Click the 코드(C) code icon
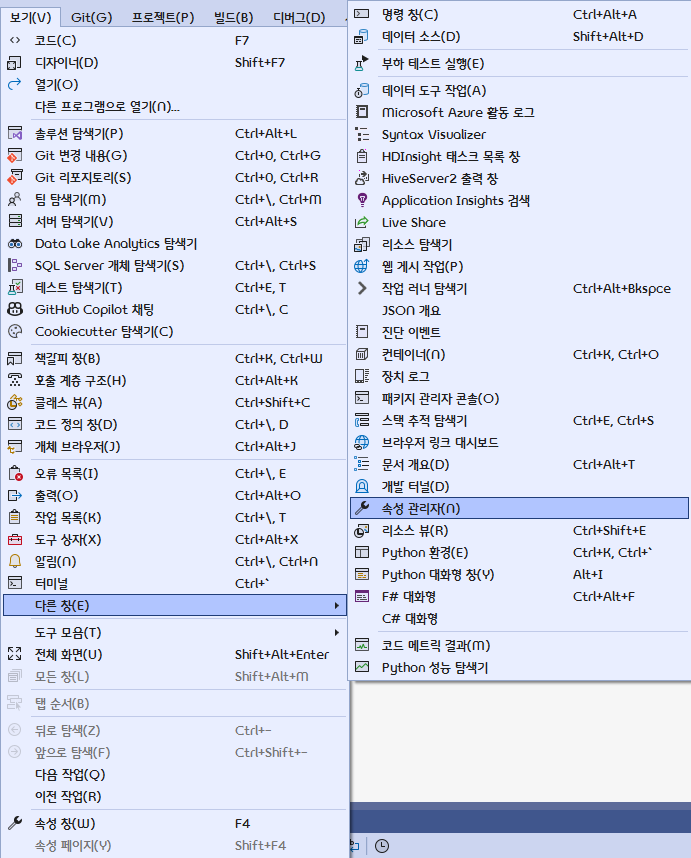Screen dimensions: 691x858 point(15,40)
